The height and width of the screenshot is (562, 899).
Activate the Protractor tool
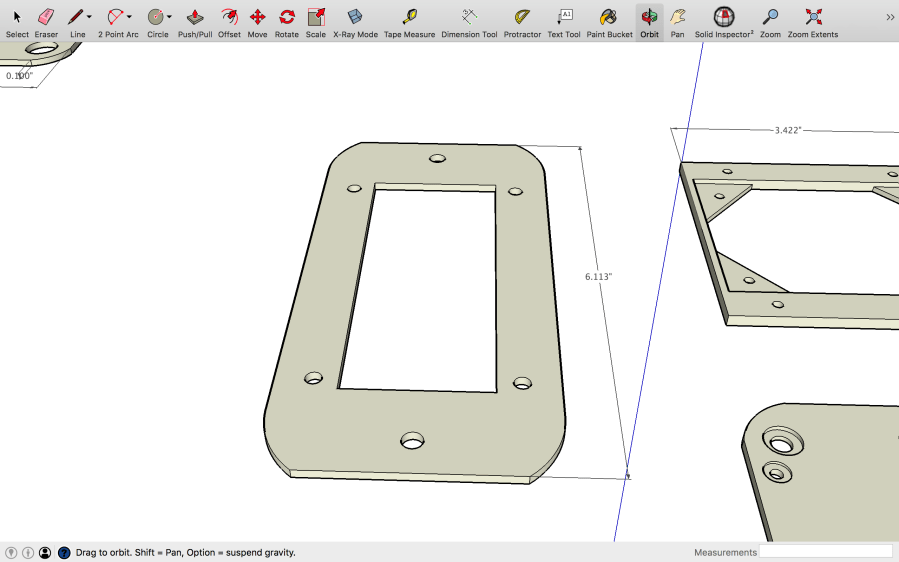click(522, 17)
